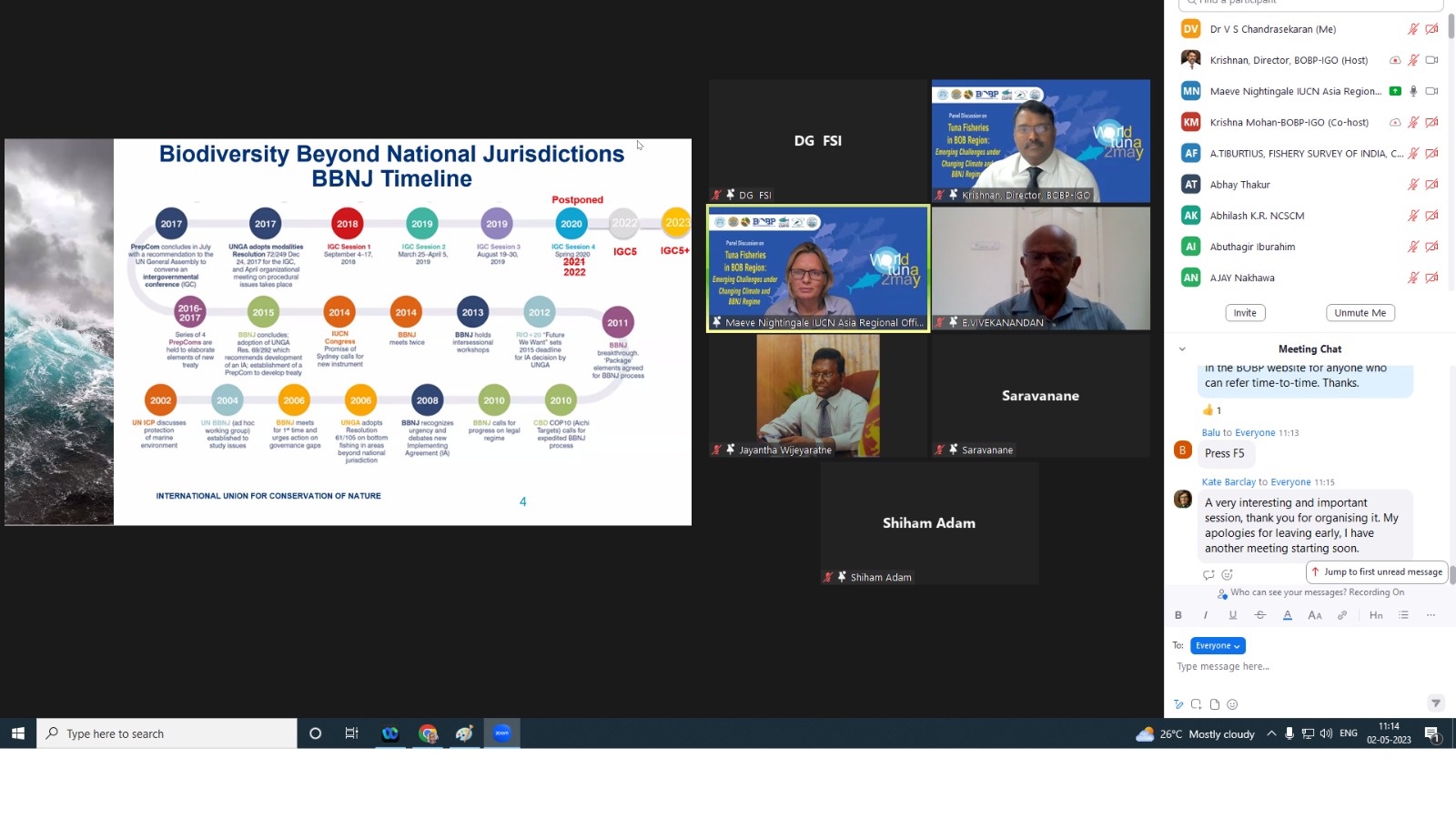Click microphone icon of Maeve Nightingale
1456x819 pixels.
tap(1413, 91)
